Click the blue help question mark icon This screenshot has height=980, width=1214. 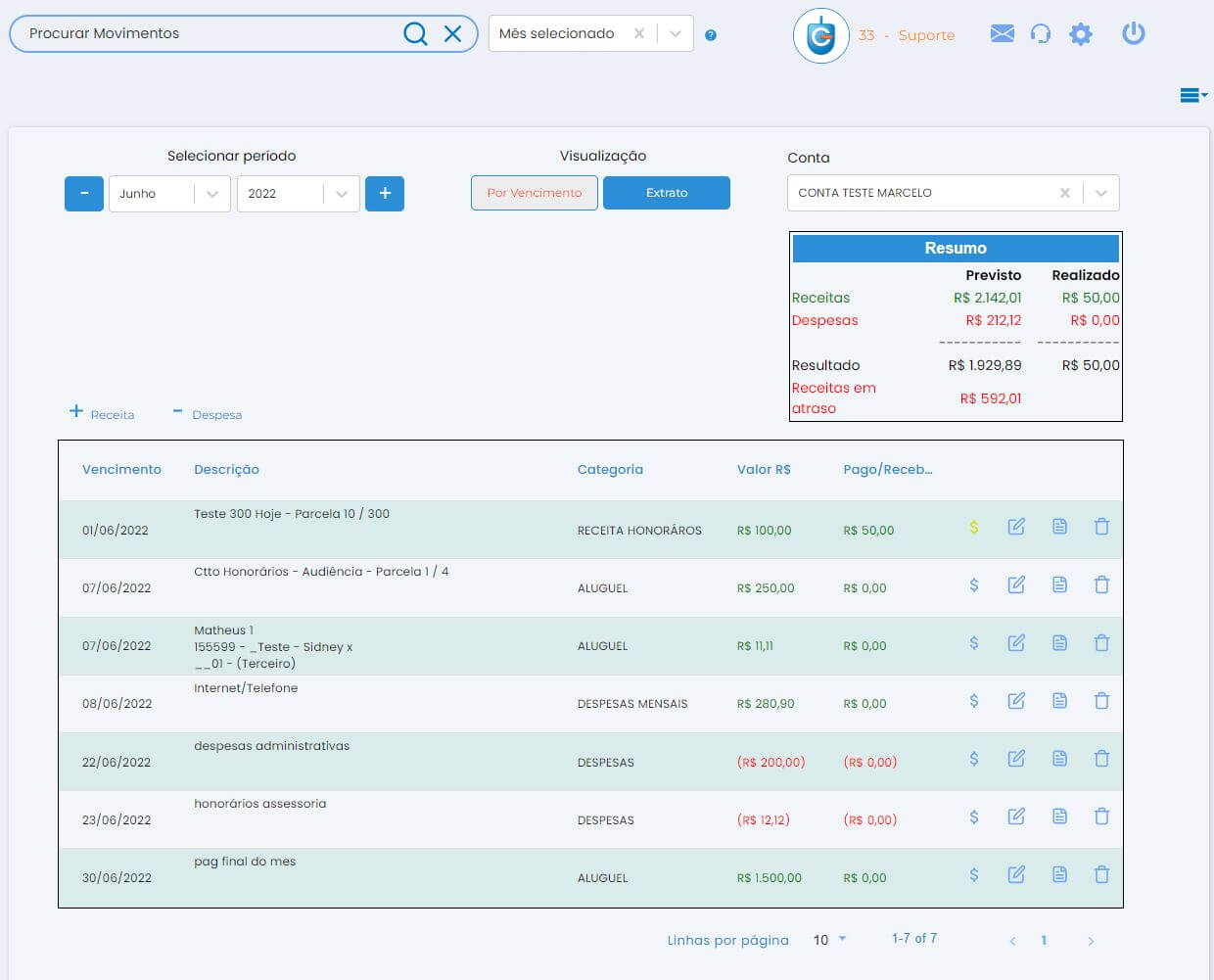tap(711, 35)
